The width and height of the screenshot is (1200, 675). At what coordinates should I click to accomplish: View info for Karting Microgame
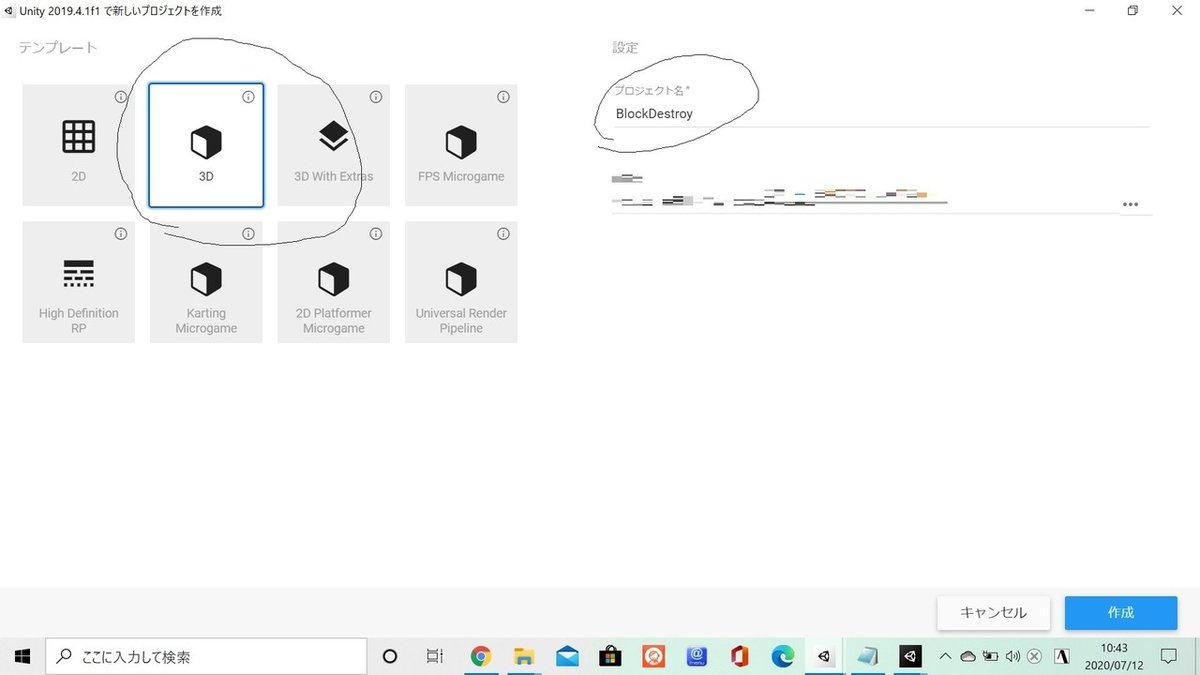click(x=248, y=234)
